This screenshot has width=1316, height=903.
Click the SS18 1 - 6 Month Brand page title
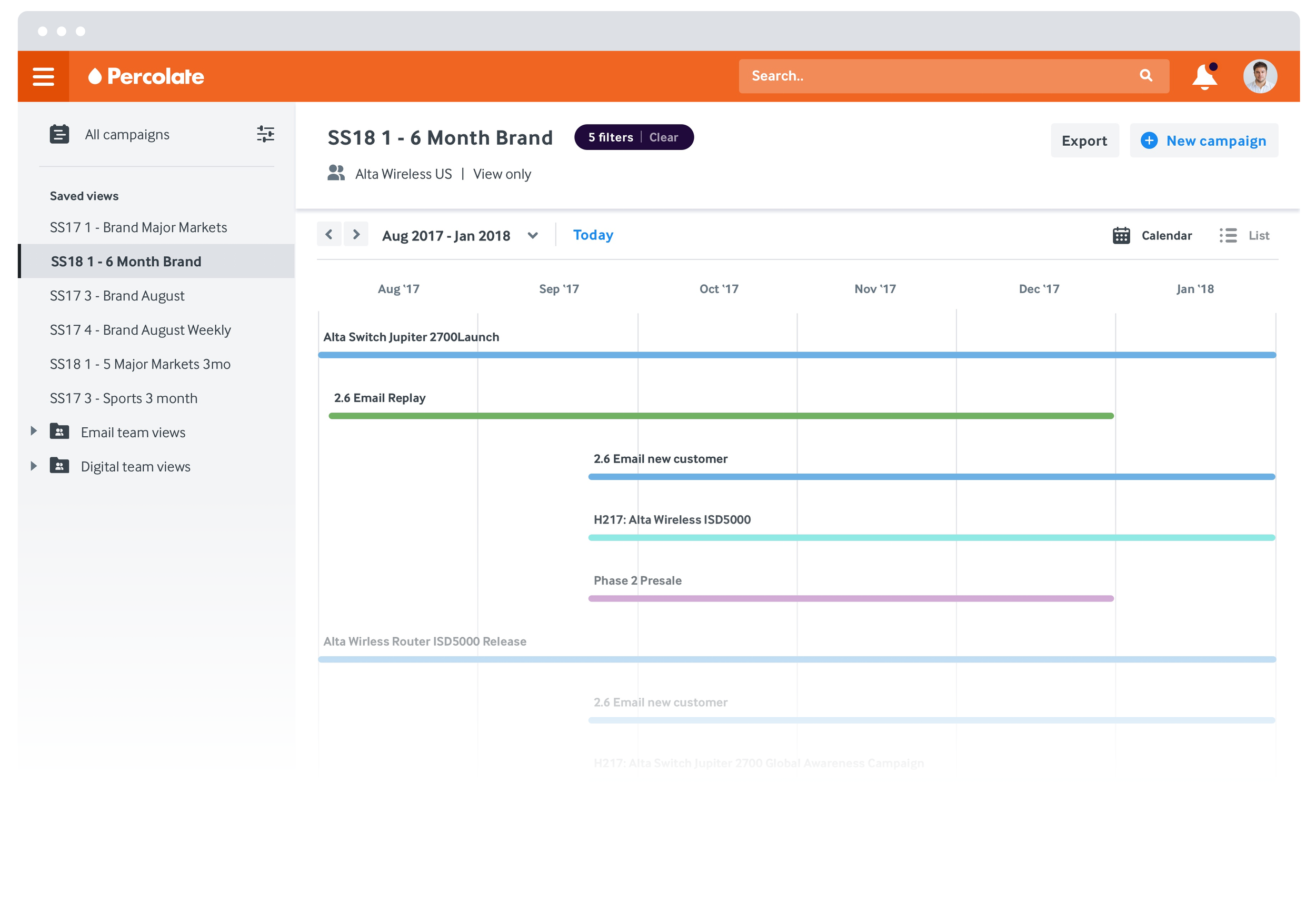pos(440,137)
